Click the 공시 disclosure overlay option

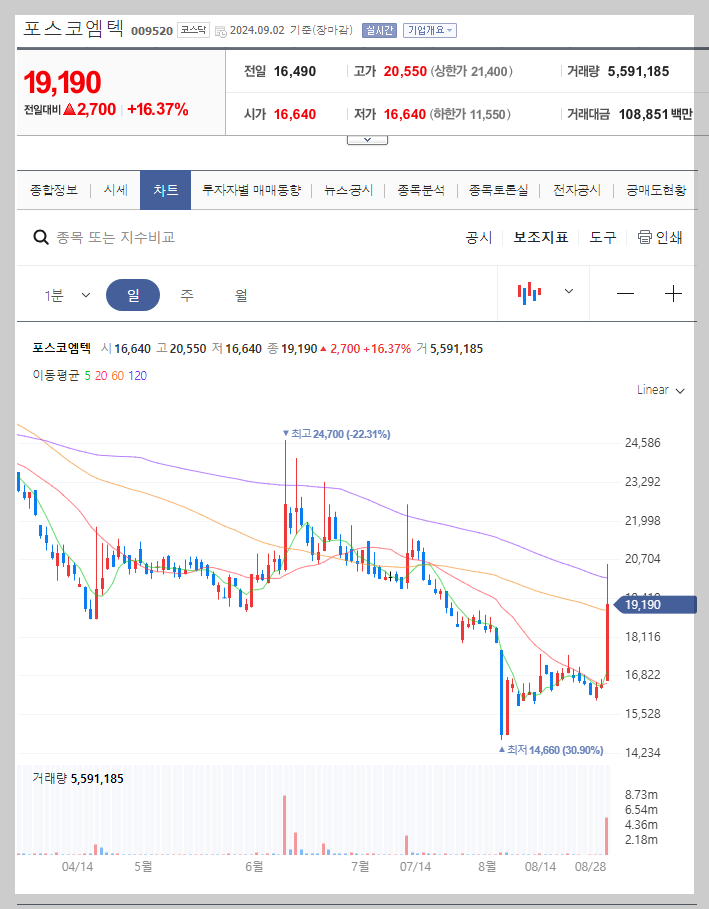pos(479,237)
